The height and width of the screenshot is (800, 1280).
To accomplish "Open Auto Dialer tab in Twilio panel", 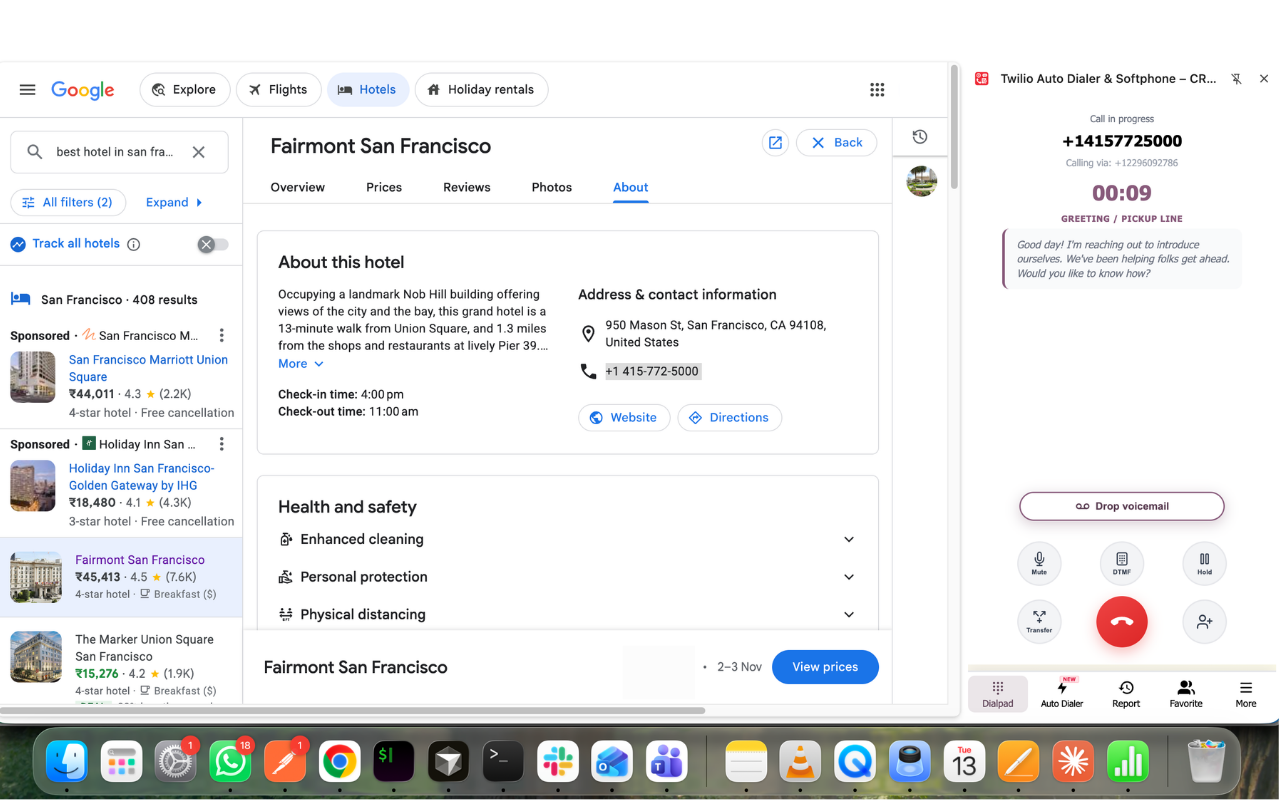I will (x=1062, y=694).
